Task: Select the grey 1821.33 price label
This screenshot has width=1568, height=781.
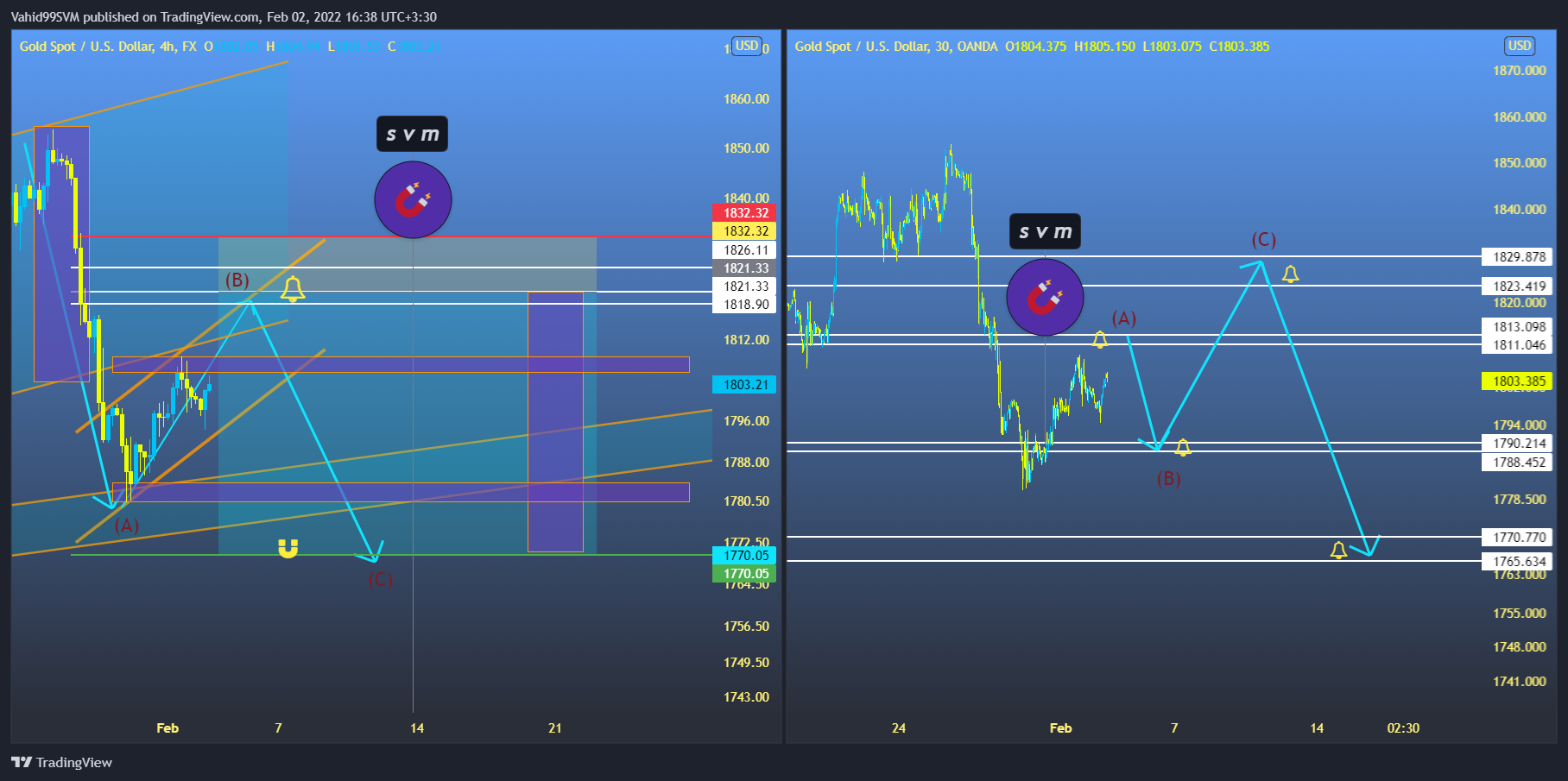Action: pyautogui.click(x=744, y=268)
